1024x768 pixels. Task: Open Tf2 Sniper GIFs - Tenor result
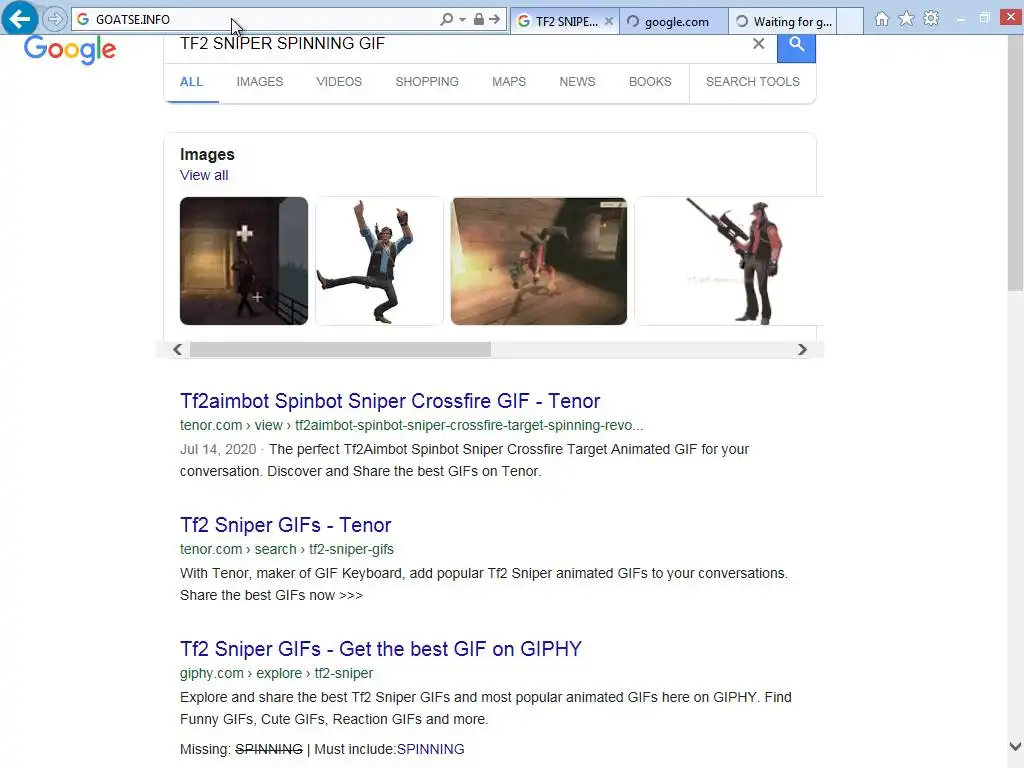pos(285,524)
